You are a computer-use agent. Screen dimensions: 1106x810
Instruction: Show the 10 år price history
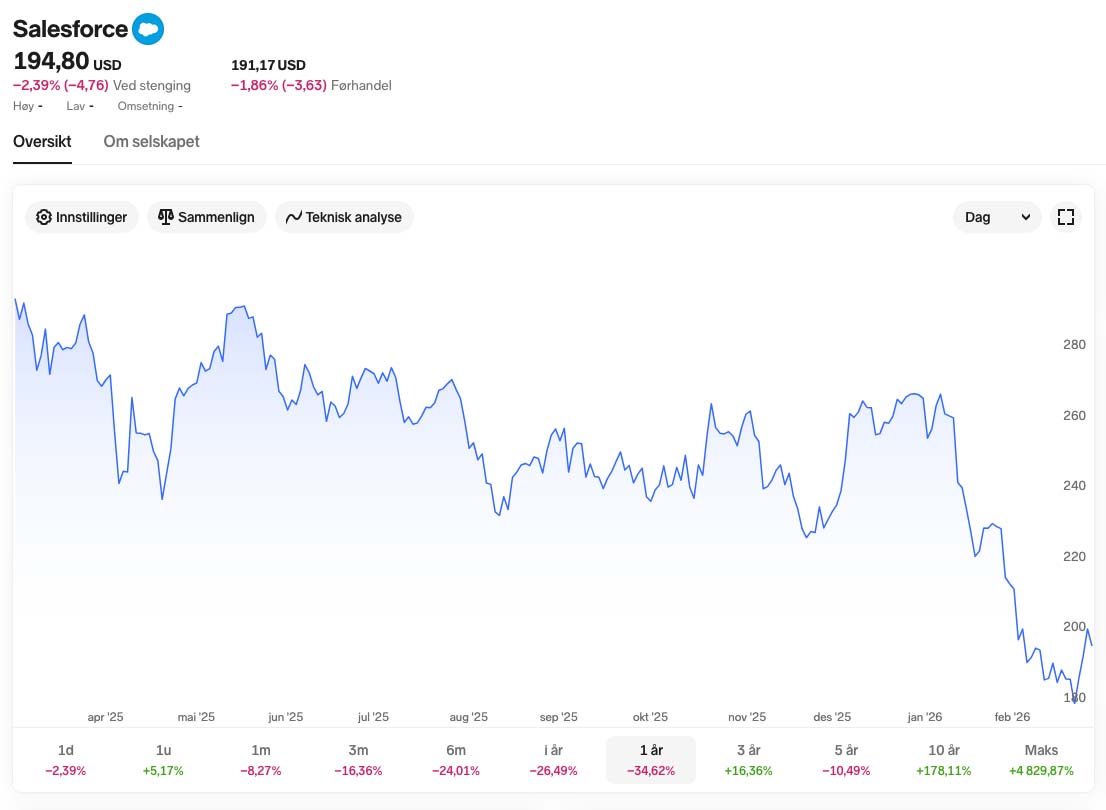pos(943,760)
